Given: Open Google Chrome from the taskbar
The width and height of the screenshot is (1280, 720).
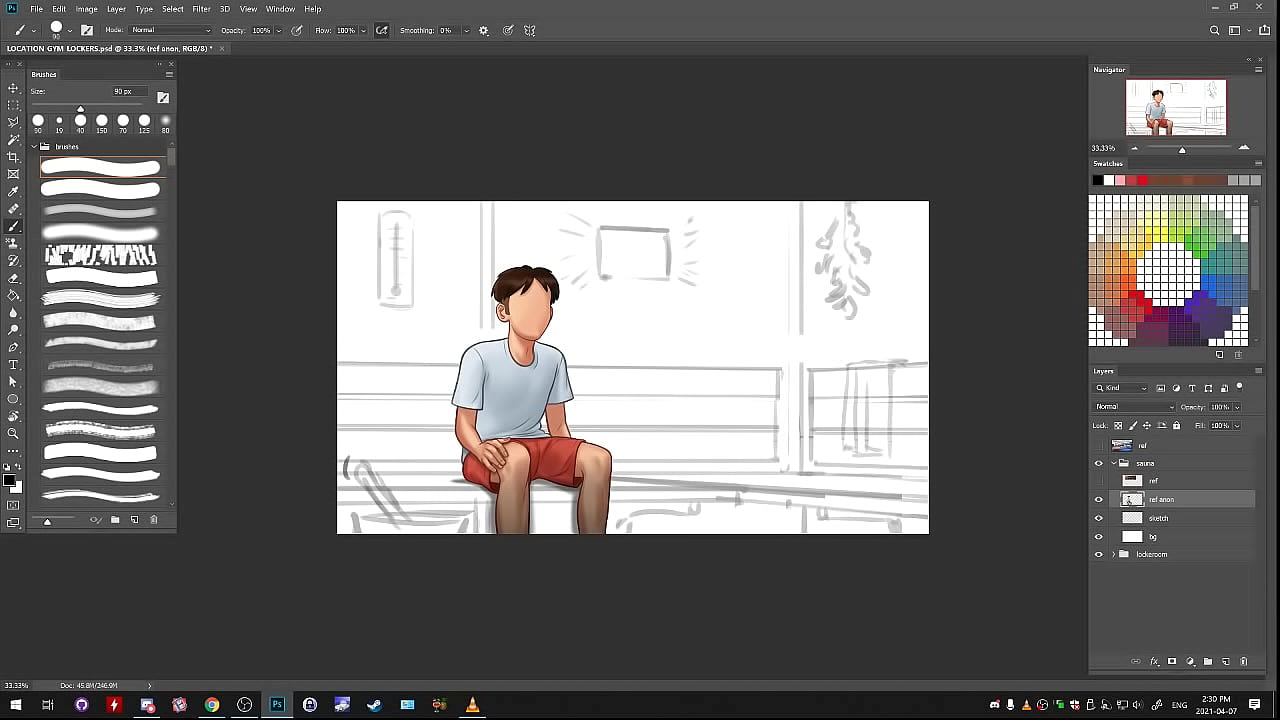Looking at the screenshot, I should (x=212, y=705).
